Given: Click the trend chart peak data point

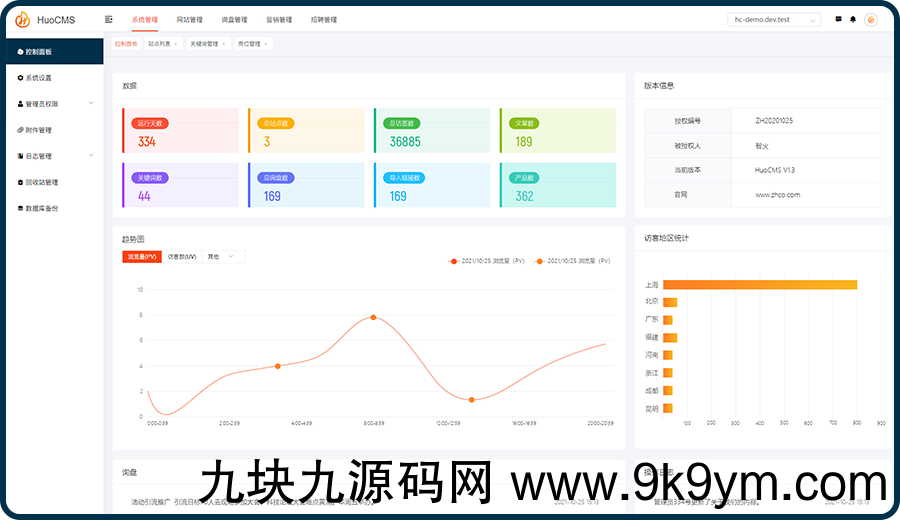Looking at the screenshot, I should tap(373, 317).
